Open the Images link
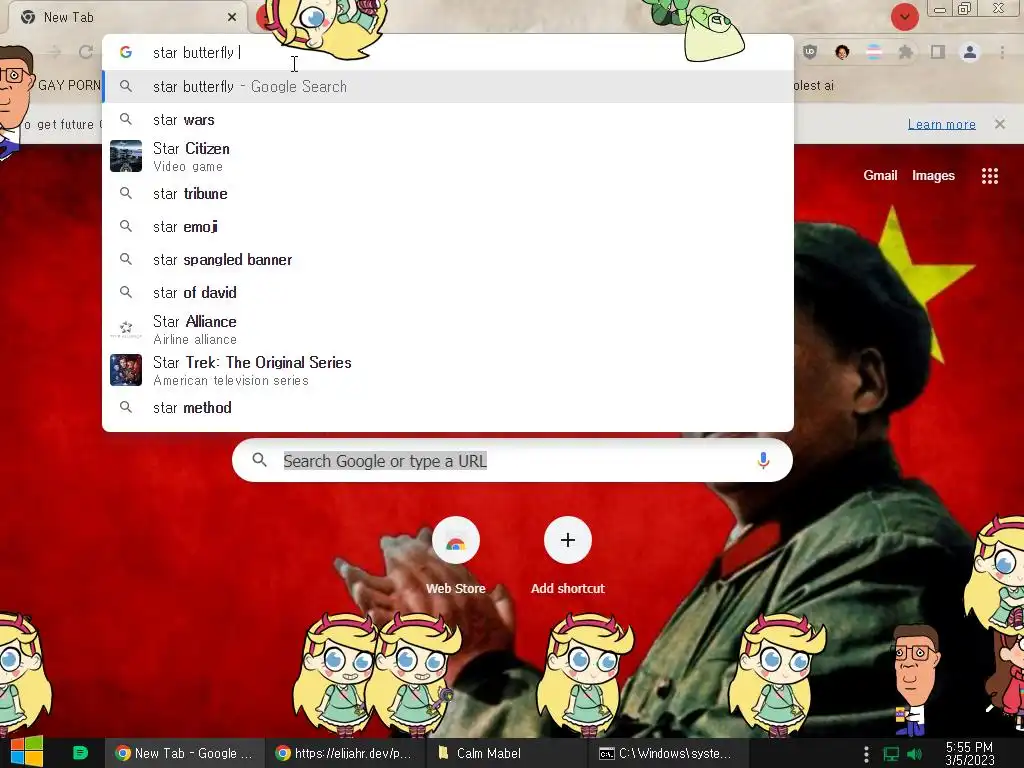This screenshot has width=1024, height=768. 933,175
